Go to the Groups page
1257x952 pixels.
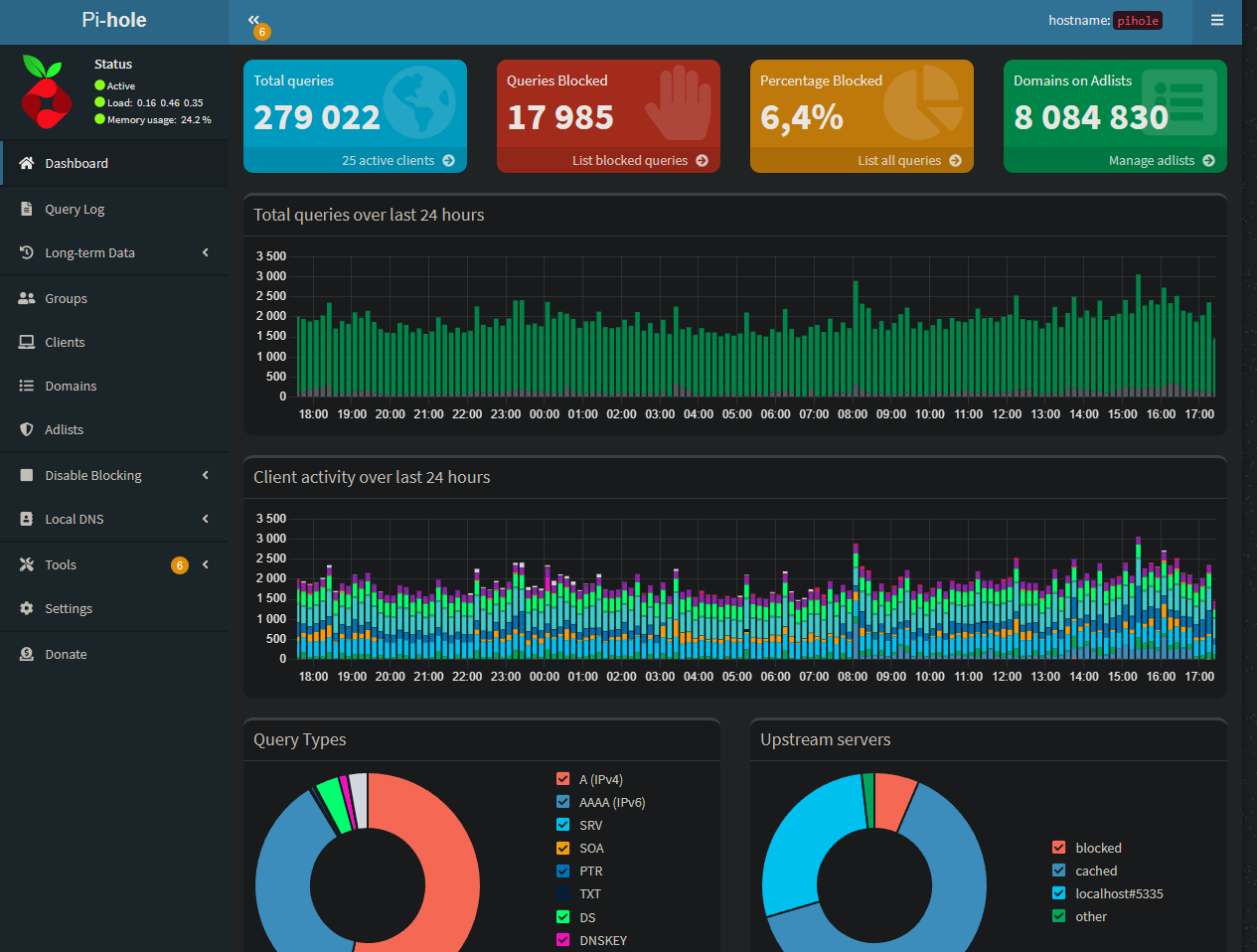(114, 298)
